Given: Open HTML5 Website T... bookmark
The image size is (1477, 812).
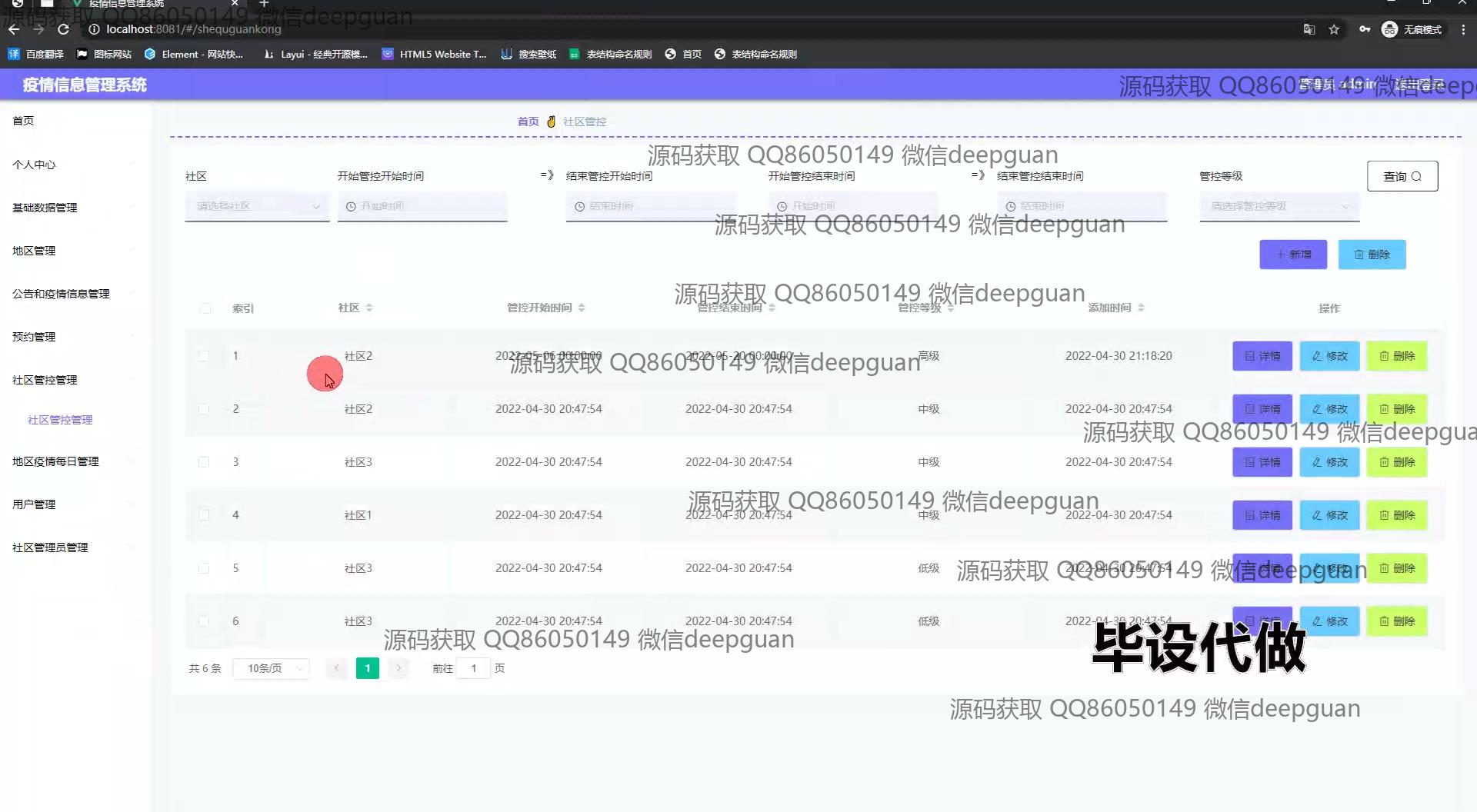Looking at the screenshot, I should (x=435, y=54).
